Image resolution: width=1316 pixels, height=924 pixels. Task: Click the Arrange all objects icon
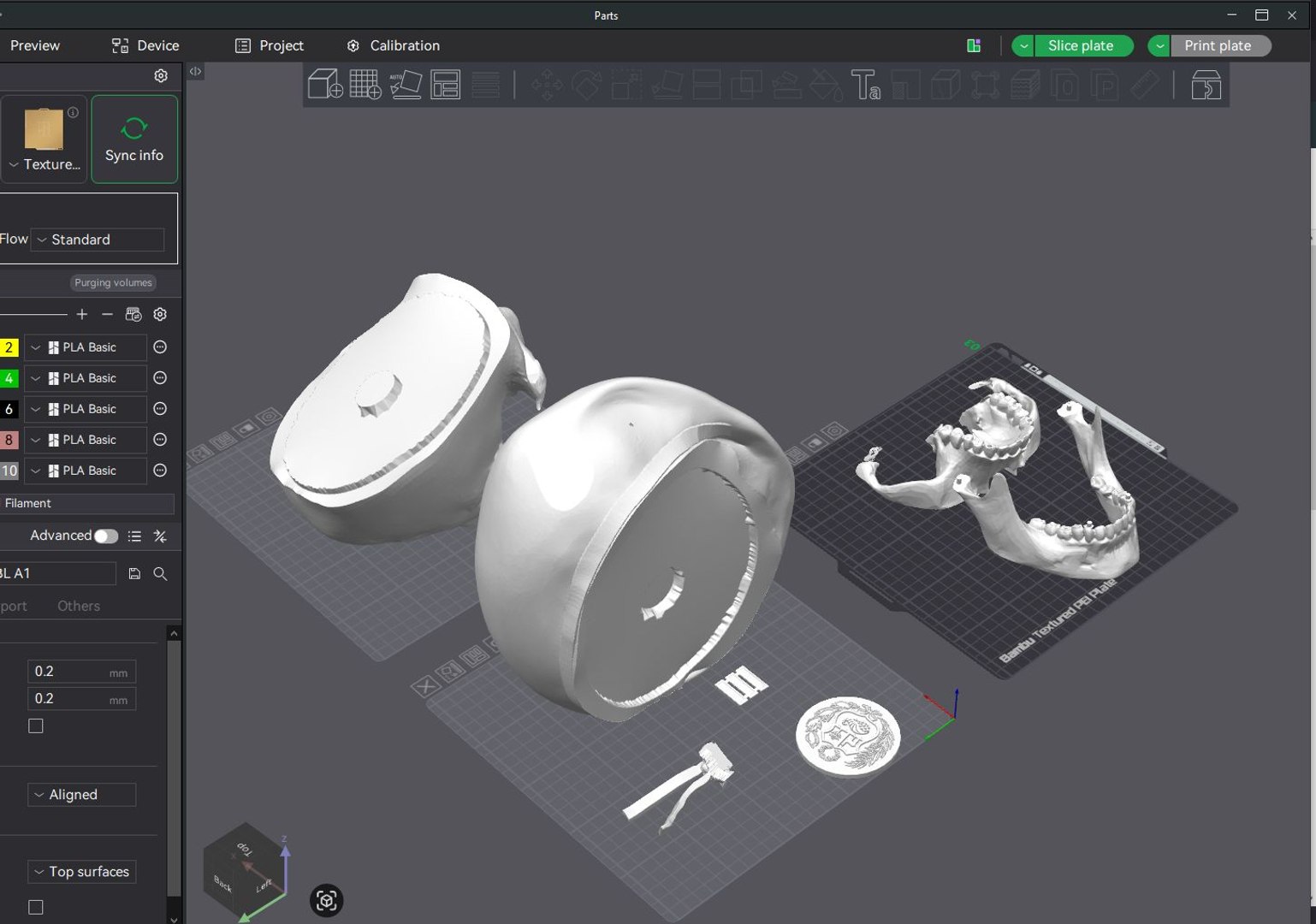tap(445, 85)
